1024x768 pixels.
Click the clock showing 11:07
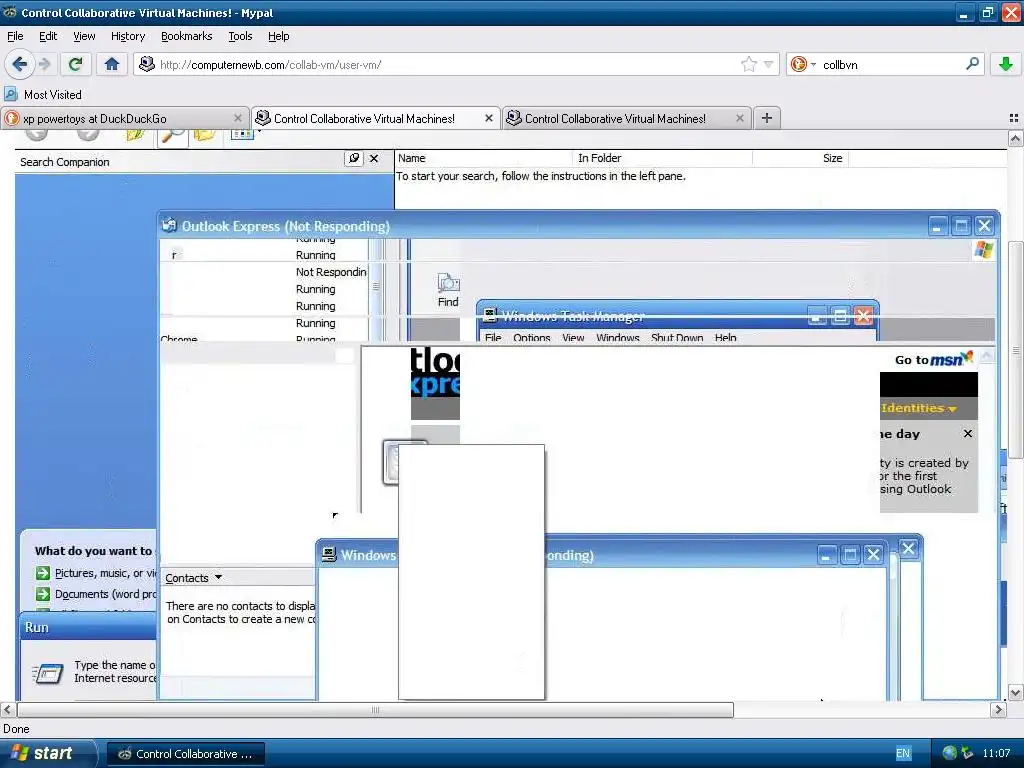996,753
